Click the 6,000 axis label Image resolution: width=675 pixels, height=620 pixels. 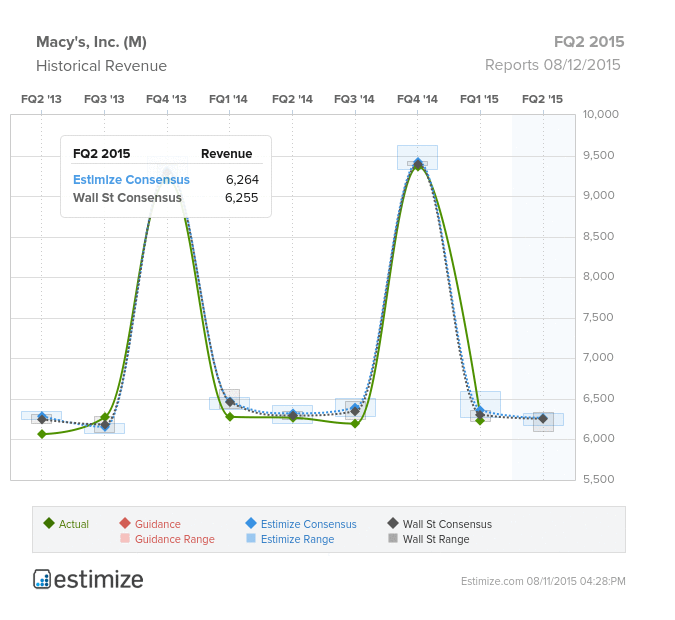(x=598, y=438)
